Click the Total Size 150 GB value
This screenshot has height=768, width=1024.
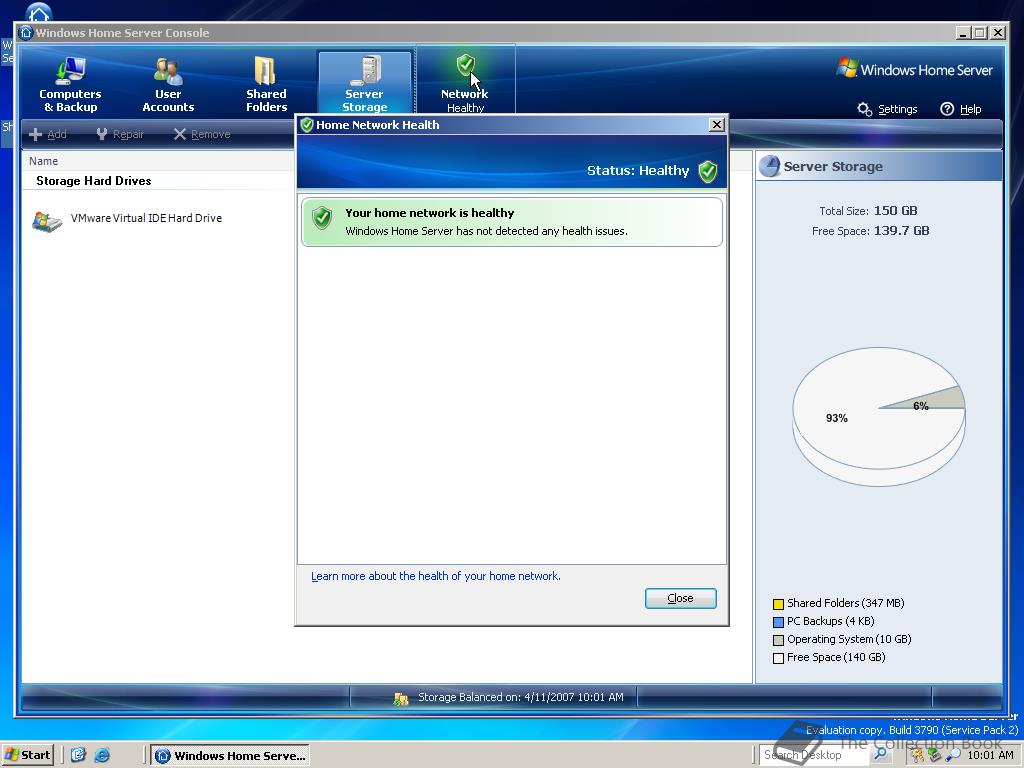(x=895, y=210)
